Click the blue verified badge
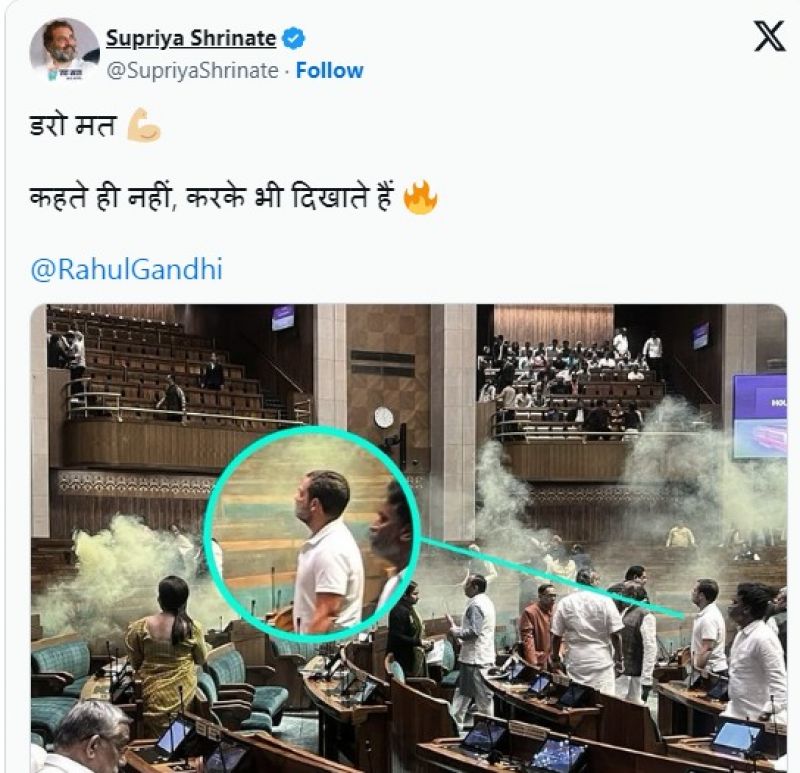 (x=293, y=39)
